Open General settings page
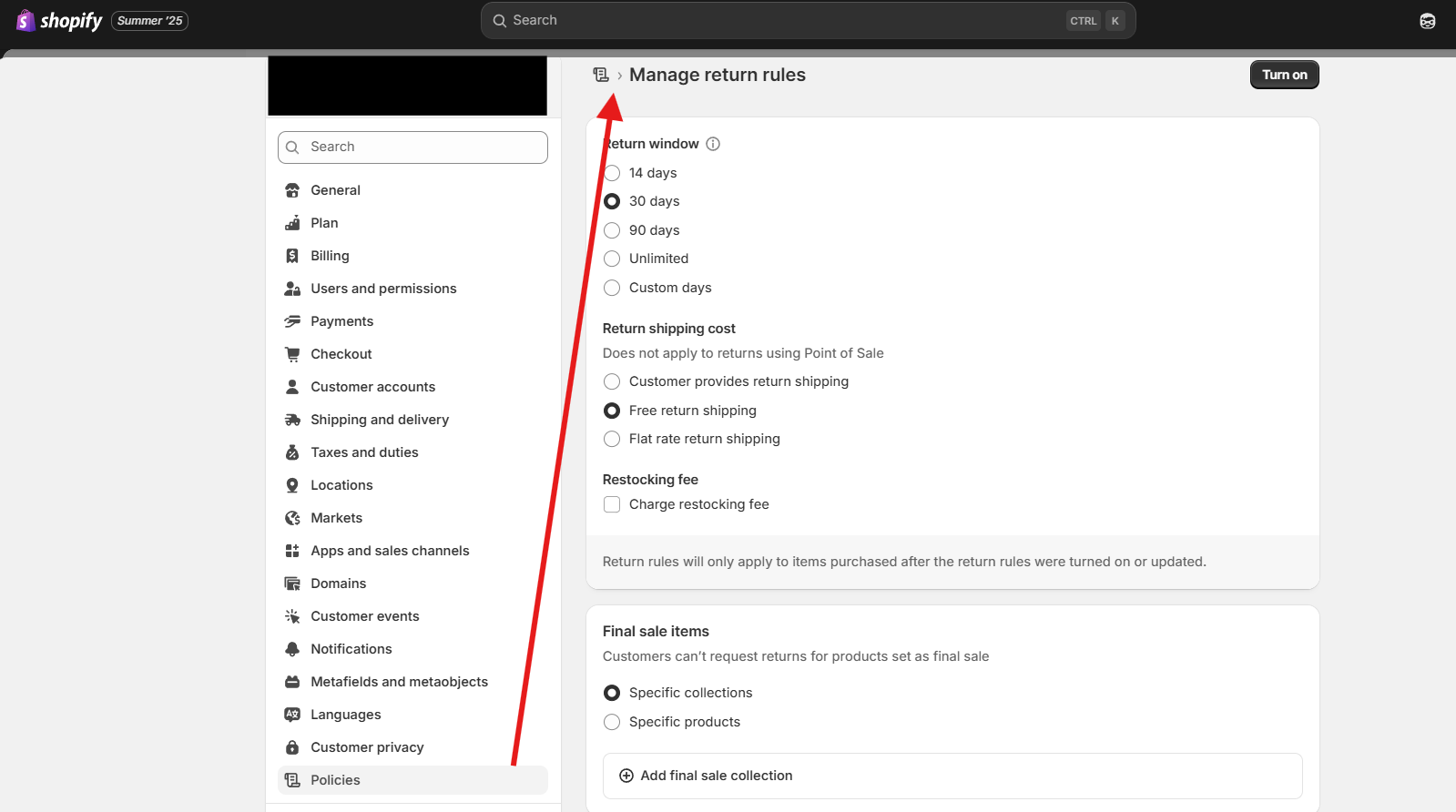 (412, 190)
